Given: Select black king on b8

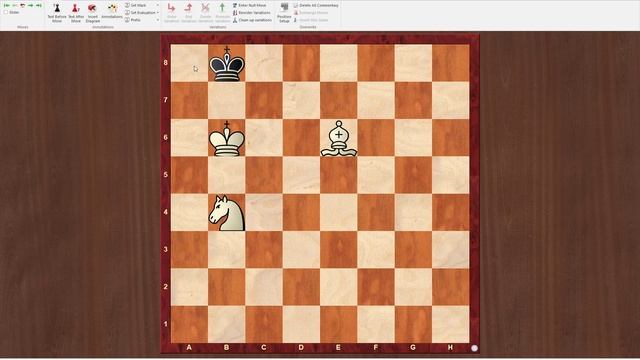Looking at the screenshot, I should point(227,63).
